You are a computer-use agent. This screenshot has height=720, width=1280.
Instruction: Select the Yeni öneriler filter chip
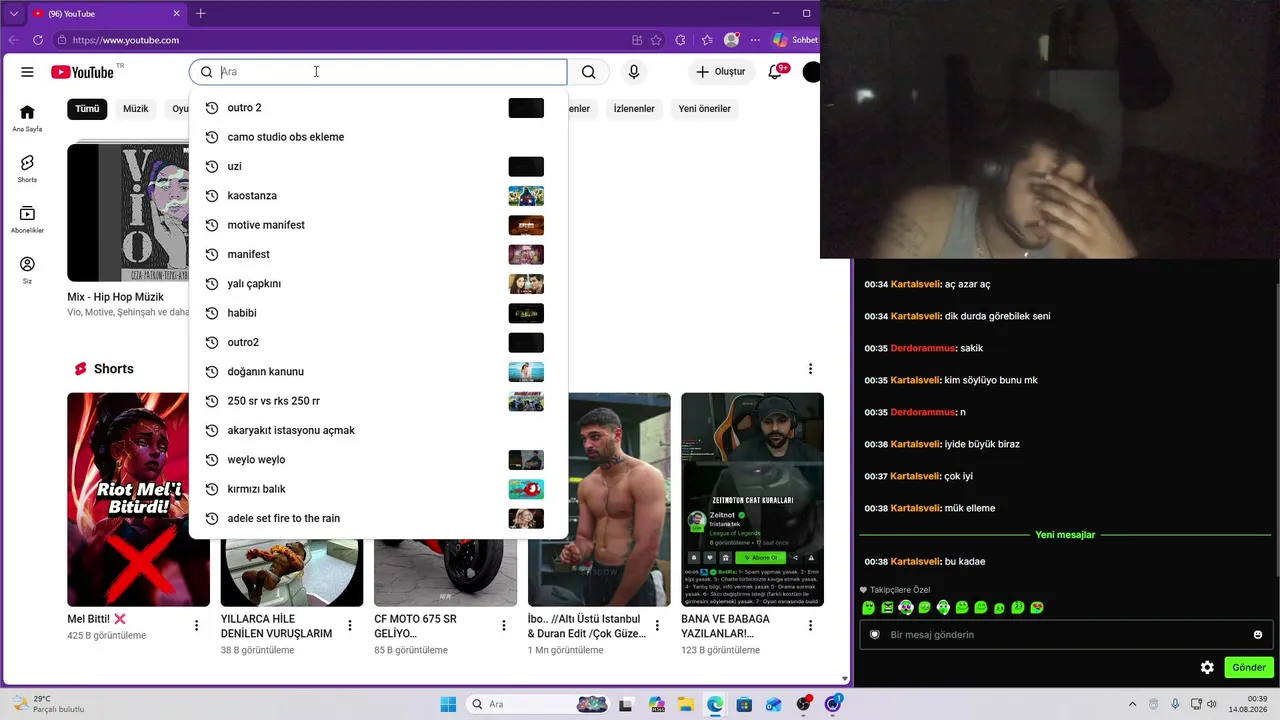(705, 109)
